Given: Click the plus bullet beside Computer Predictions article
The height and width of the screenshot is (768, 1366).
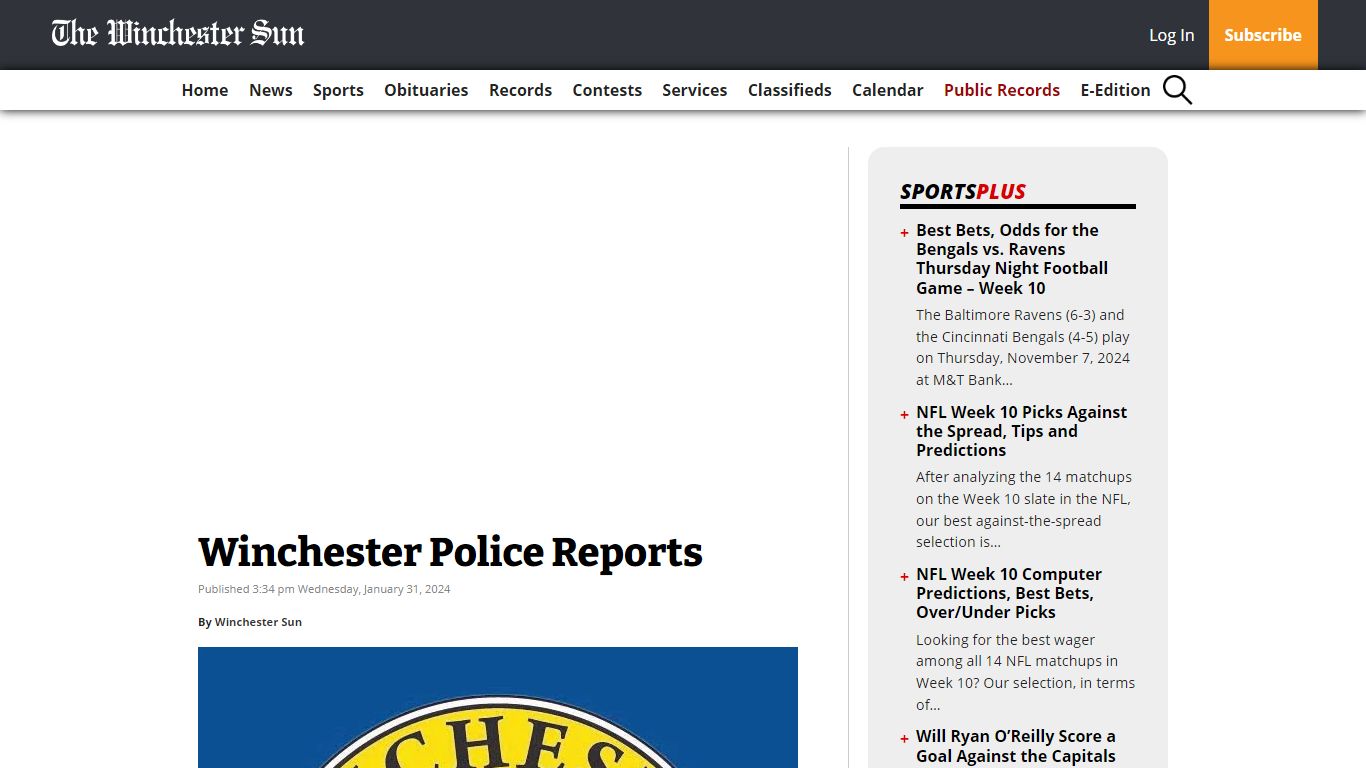Looking at the screenshot, I should [x=904, y=577].
